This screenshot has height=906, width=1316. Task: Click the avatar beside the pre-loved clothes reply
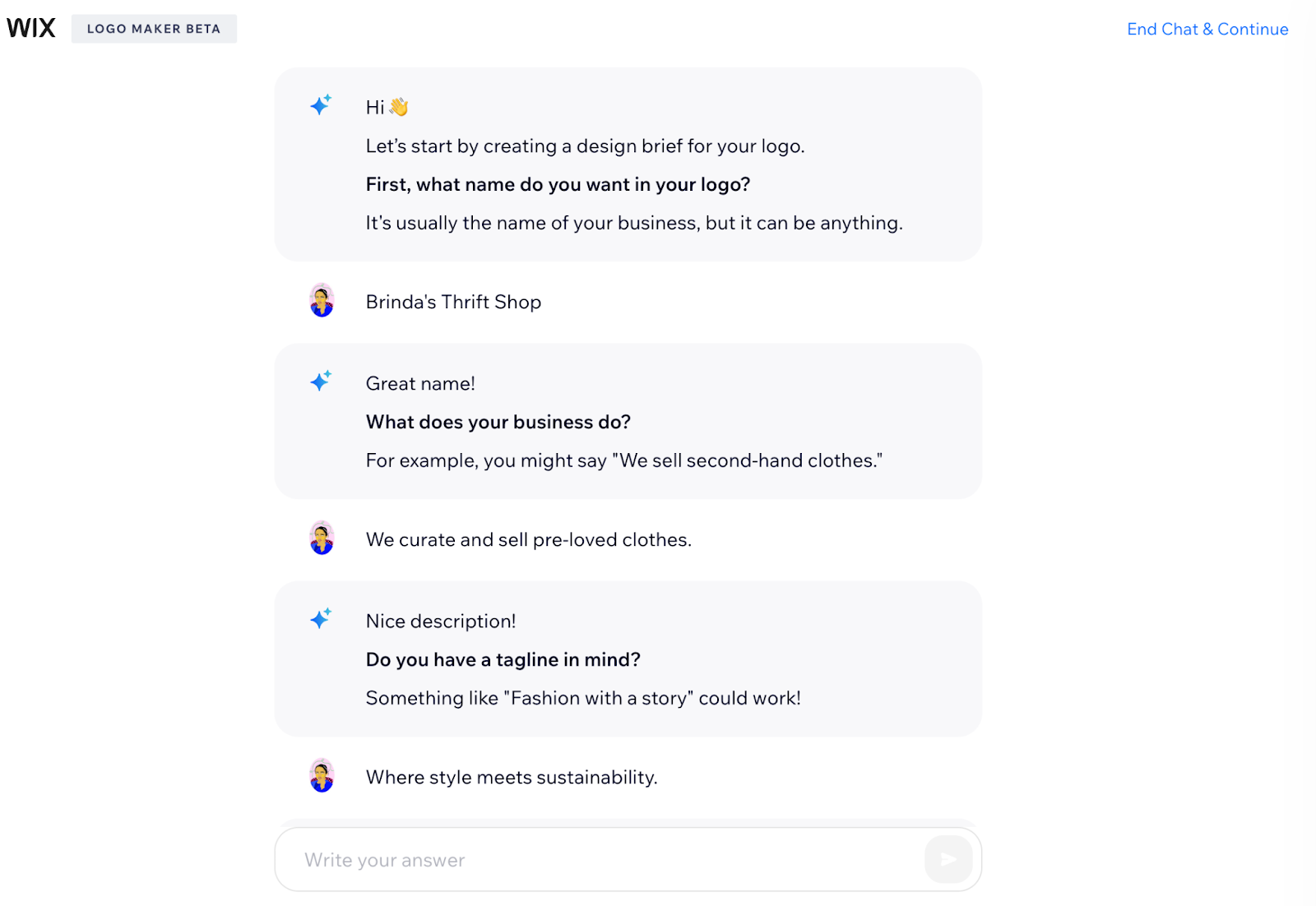[322, 539]
